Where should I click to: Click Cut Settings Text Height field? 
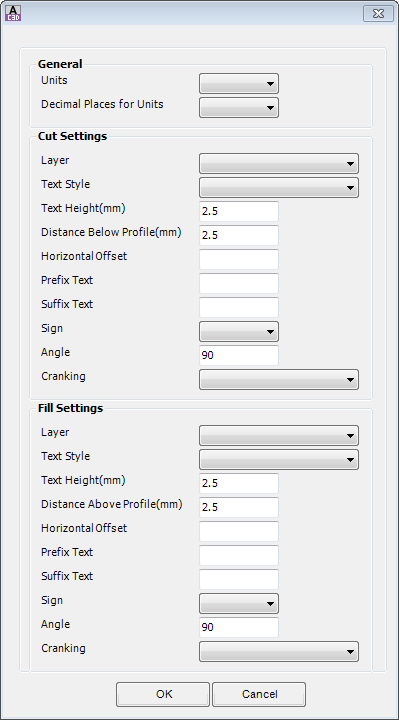pyautogui.click(x=239, y=211)
